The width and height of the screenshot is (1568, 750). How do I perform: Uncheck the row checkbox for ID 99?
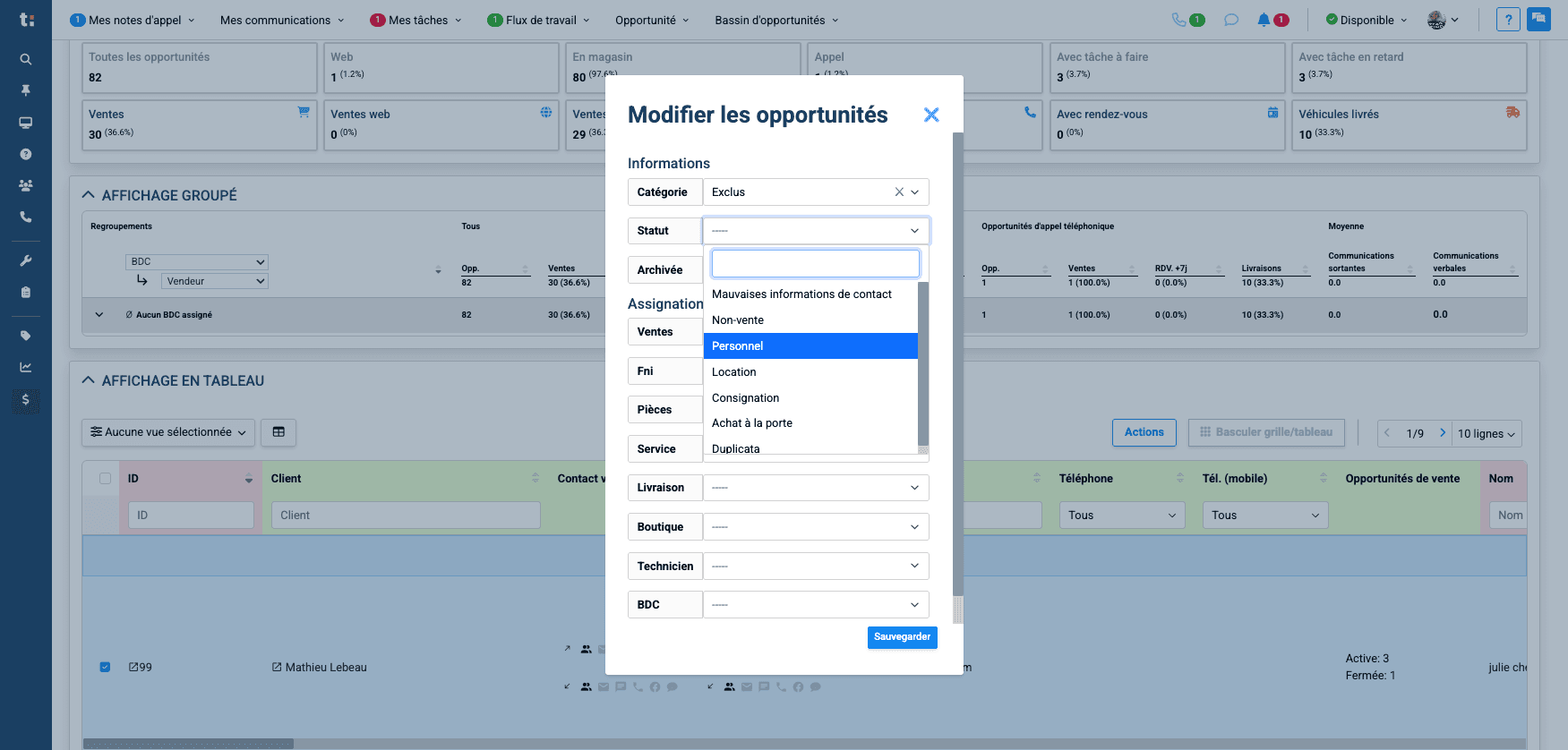coord(105,667)
